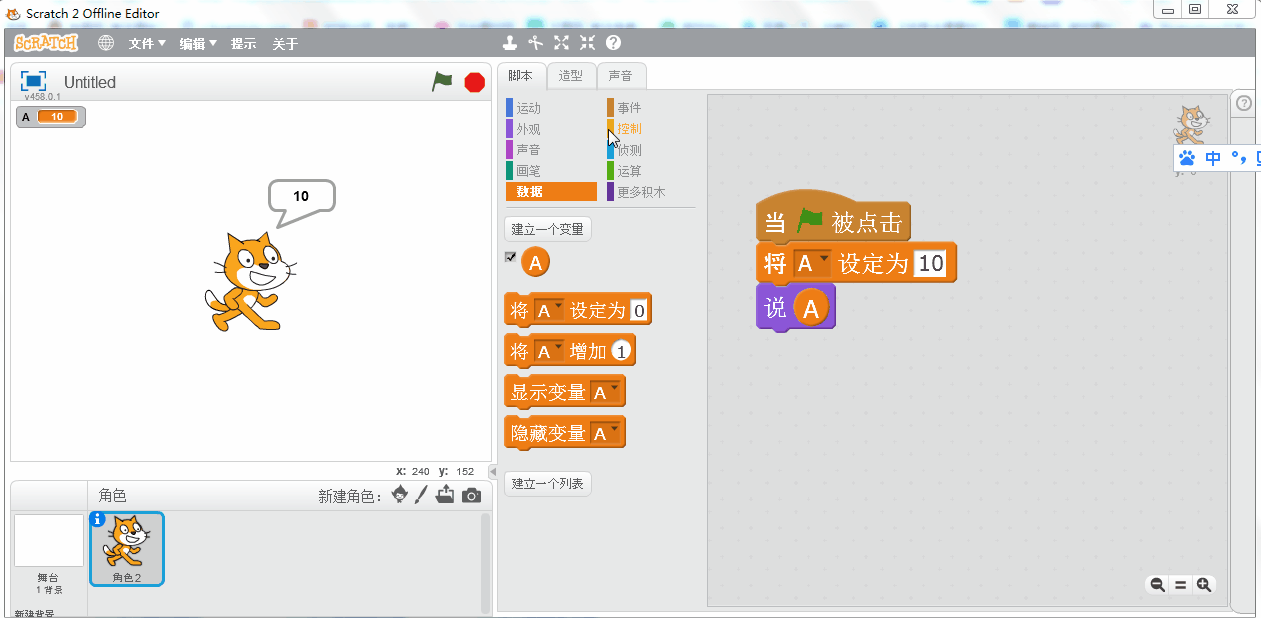The height and width of the screenshot is (618, 1261).
Task: Select the scissors delete tool
Action: tap(536, 43)
